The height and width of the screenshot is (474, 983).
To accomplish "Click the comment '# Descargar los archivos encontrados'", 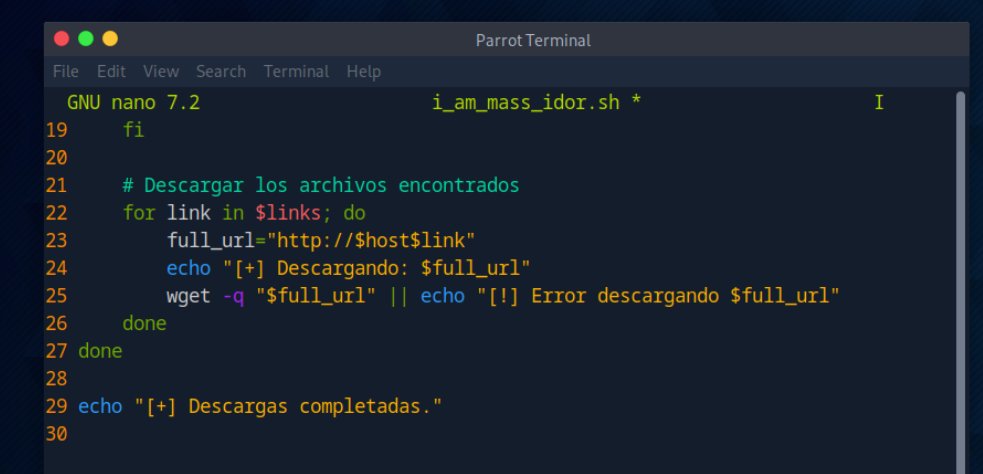I will coord(321,186).
